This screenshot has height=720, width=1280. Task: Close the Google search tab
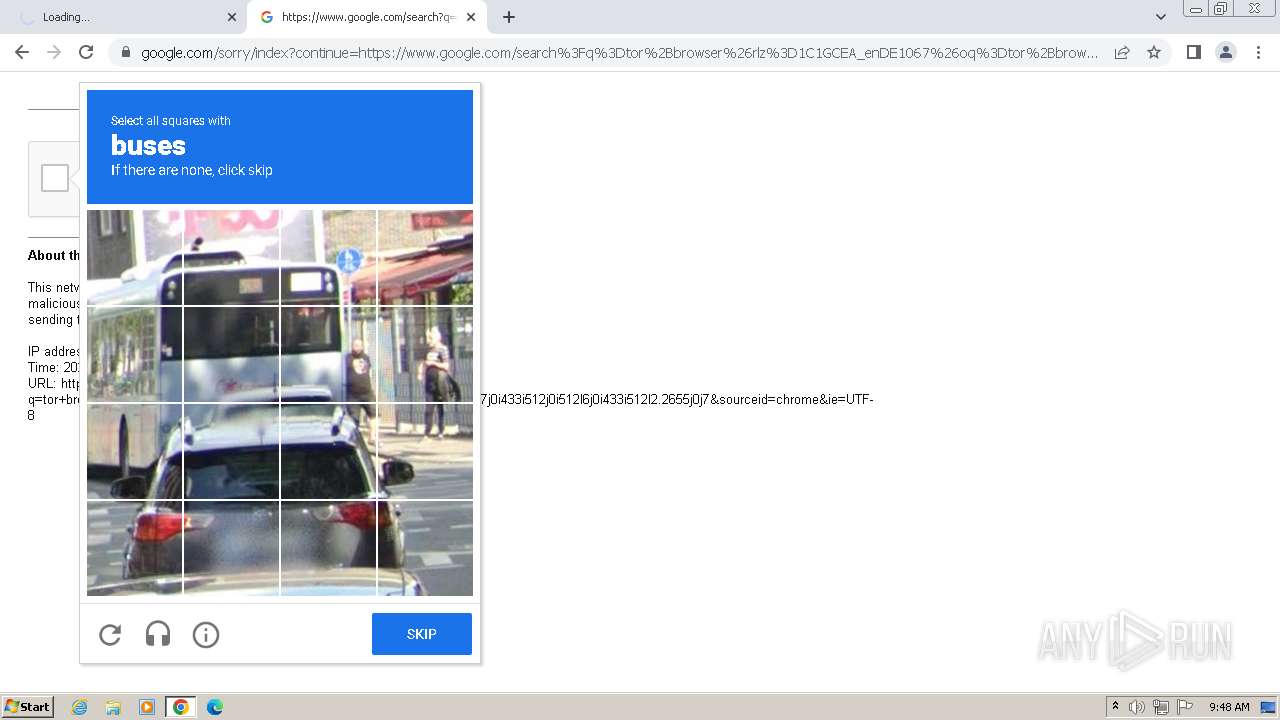(x=471, y=17)
